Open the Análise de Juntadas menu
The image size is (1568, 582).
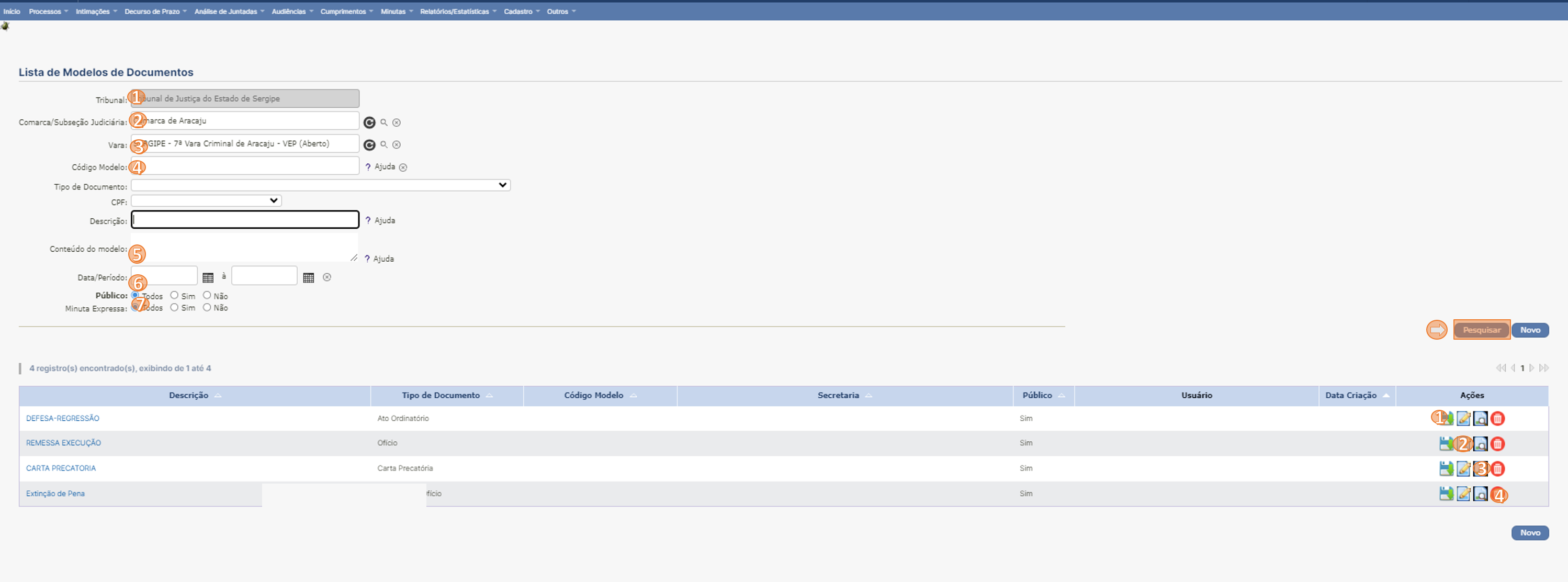click(229, 12)
